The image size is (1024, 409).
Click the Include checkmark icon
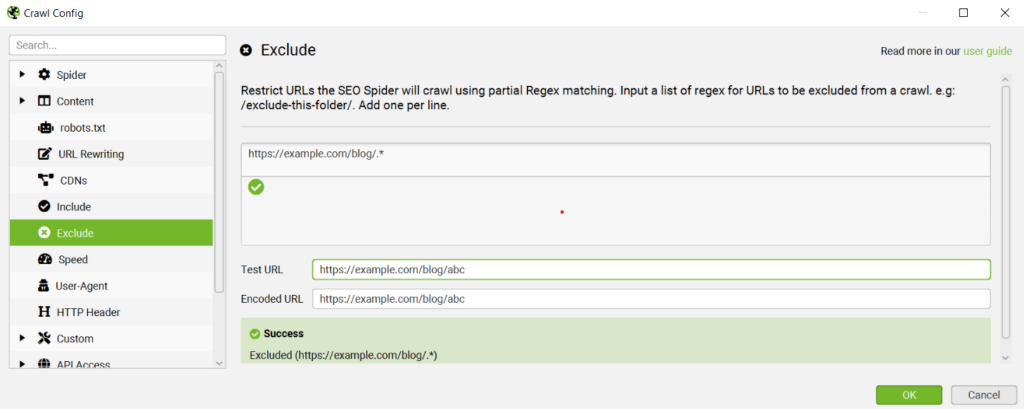pyautogui.click(x=44, y=206)
